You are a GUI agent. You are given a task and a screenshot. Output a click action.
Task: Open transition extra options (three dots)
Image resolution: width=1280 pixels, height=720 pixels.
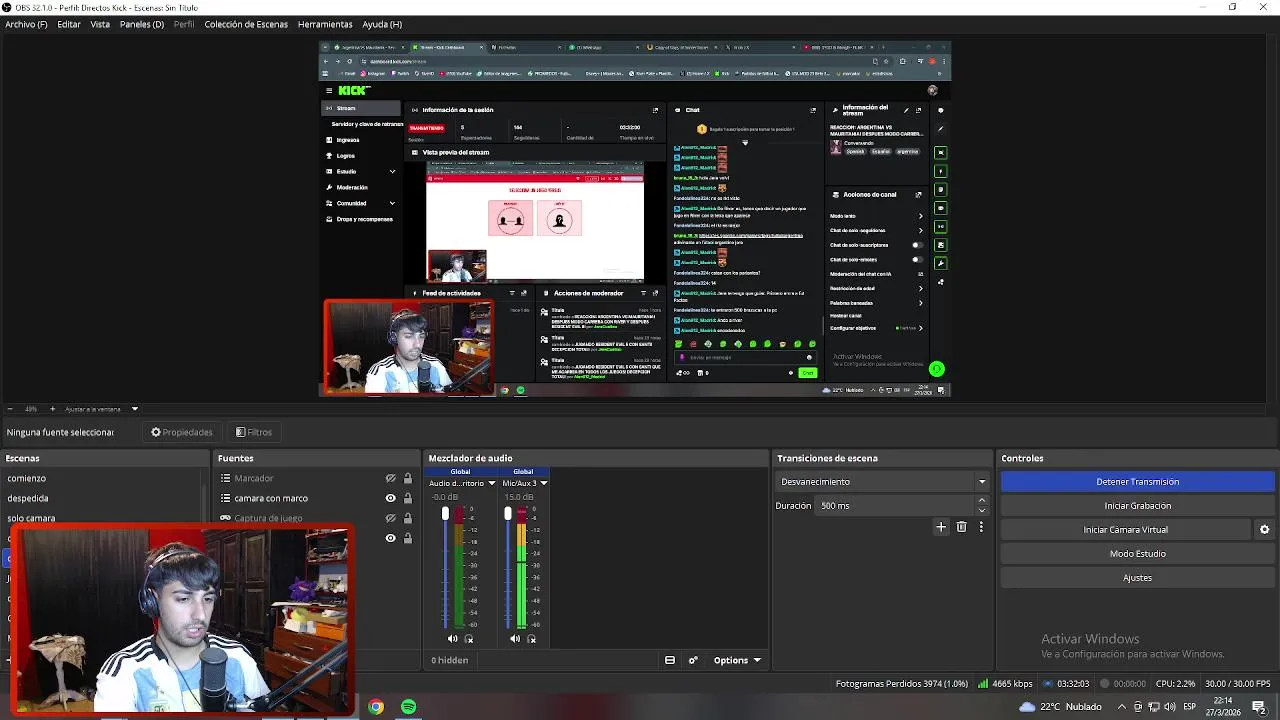point(981,527)
